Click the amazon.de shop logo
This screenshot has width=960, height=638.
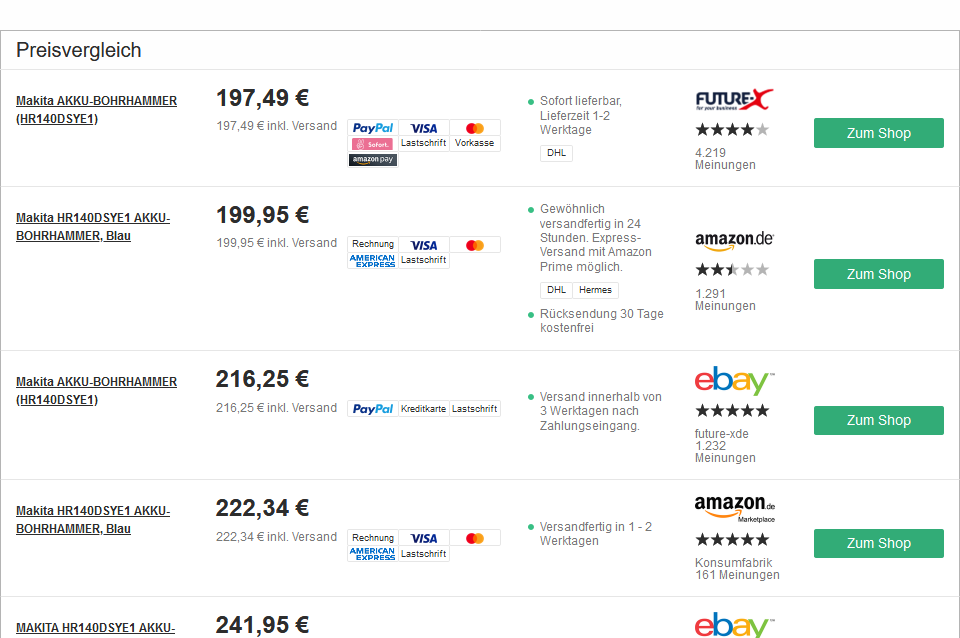point(734,241)
